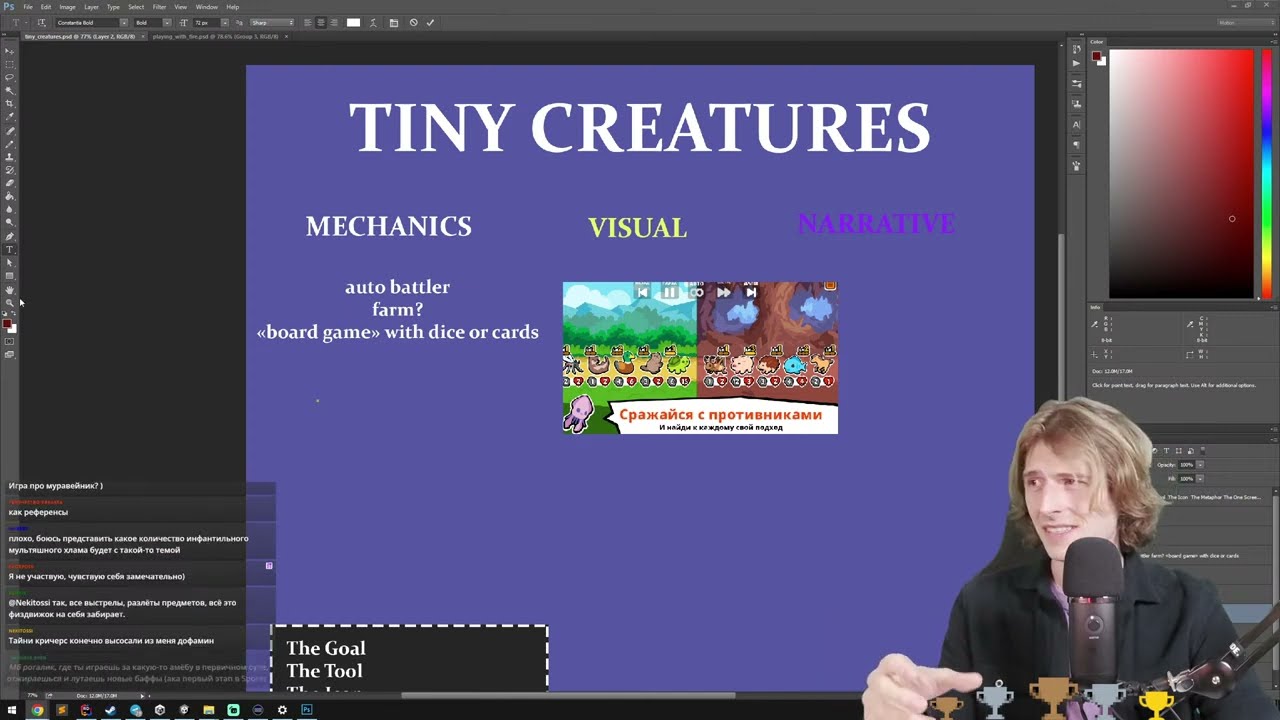
Task: Select the Dodge tool
Action: tap(10, 222)
